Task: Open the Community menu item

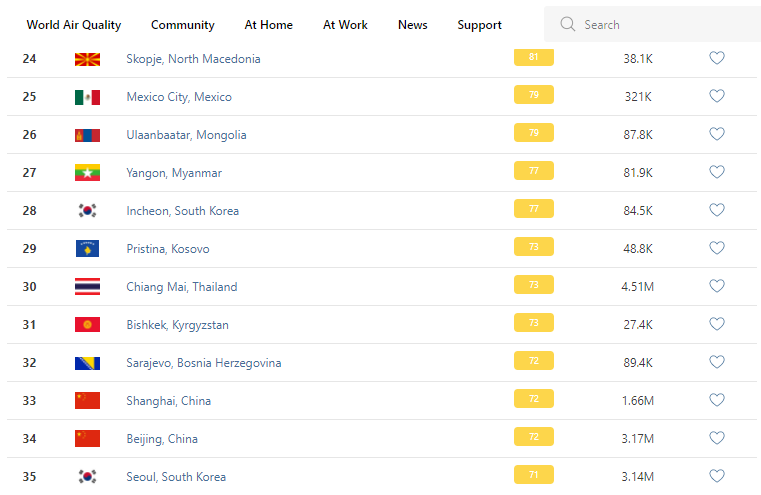Action: [183, 25]
